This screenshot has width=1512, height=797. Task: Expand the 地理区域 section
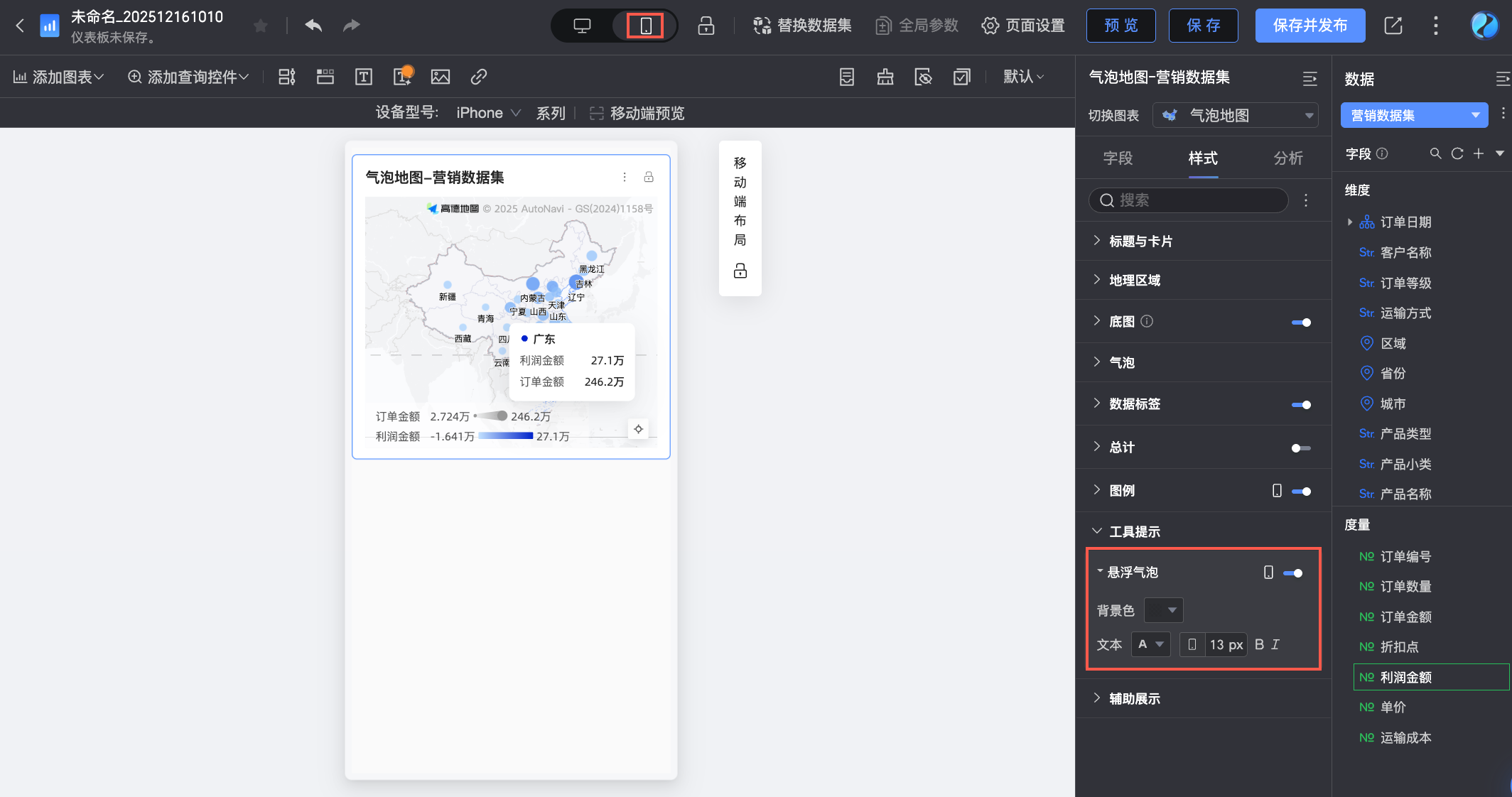(x=1135, y=281)
